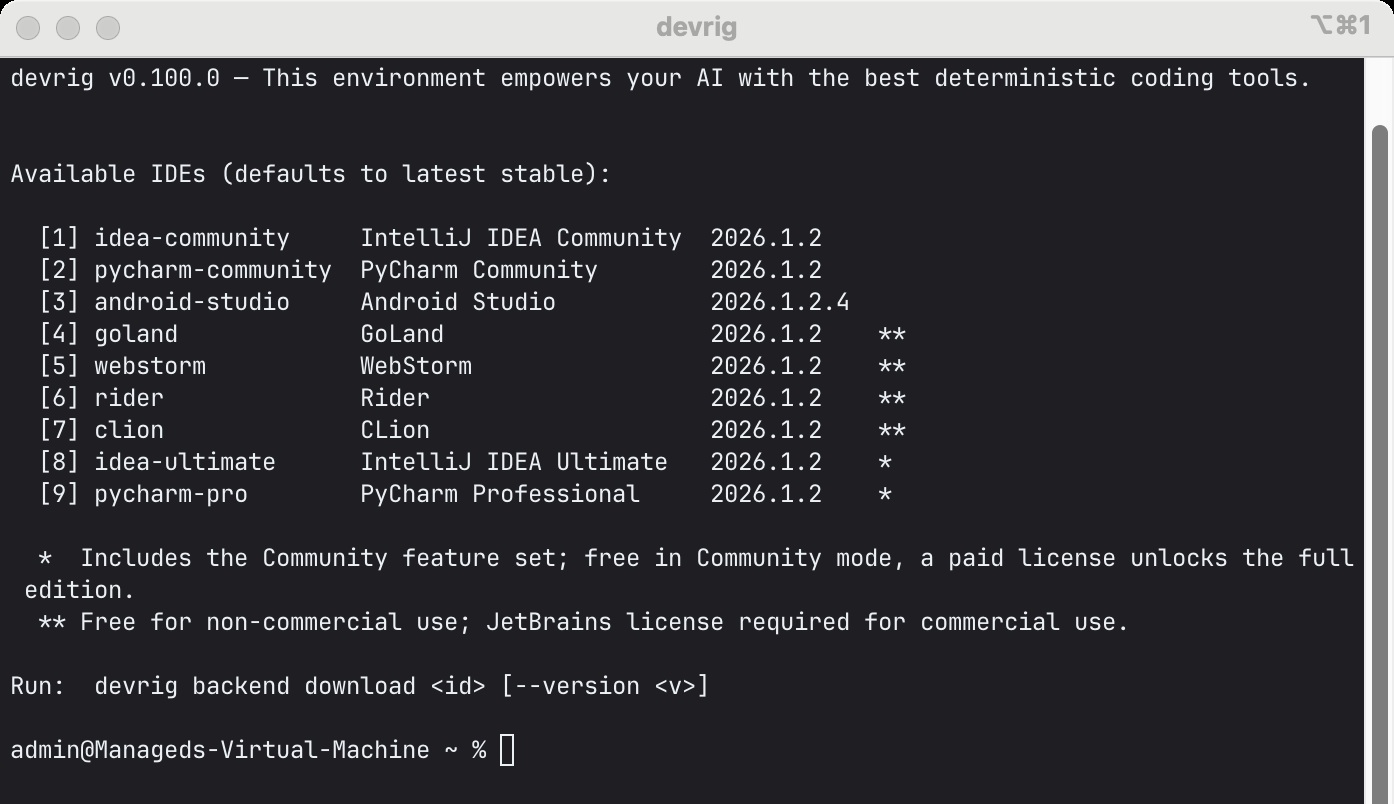1394x804 pixels.
Task: Click the version 2026.1.2.4
Action: point(780,302)
